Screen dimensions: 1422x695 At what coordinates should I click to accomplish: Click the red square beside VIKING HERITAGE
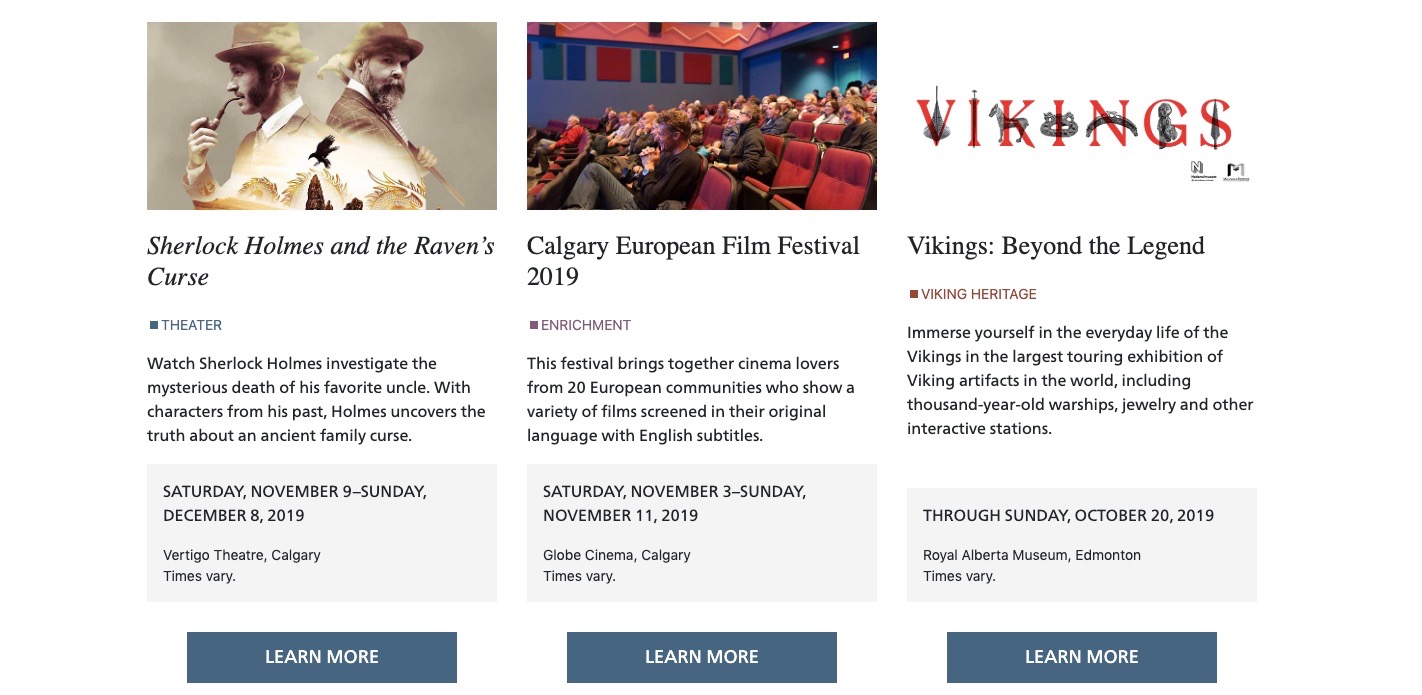pos(914,294)
